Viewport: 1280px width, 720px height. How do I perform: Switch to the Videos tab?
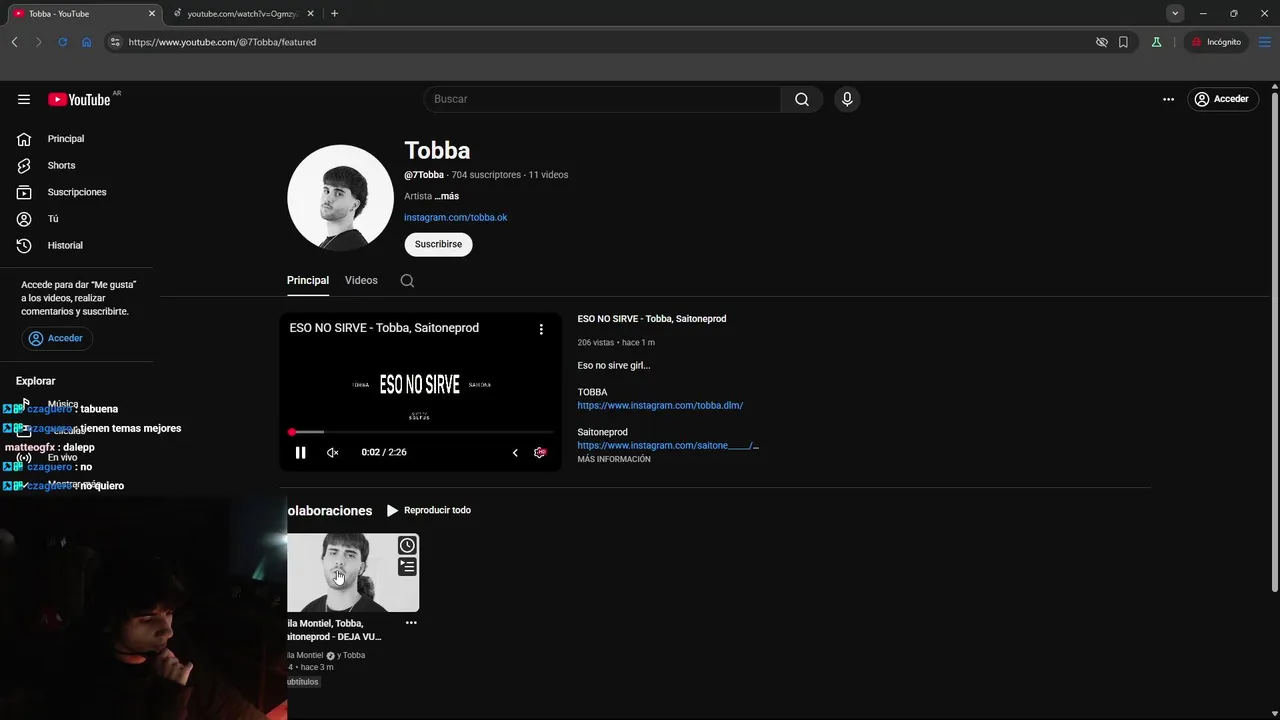point(361,281)
